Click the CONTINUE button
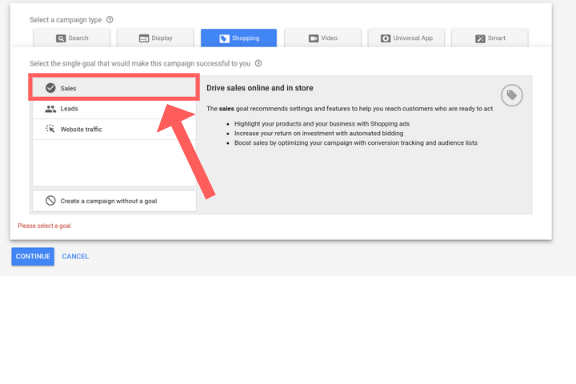The image size is (576, 384). 33,256
